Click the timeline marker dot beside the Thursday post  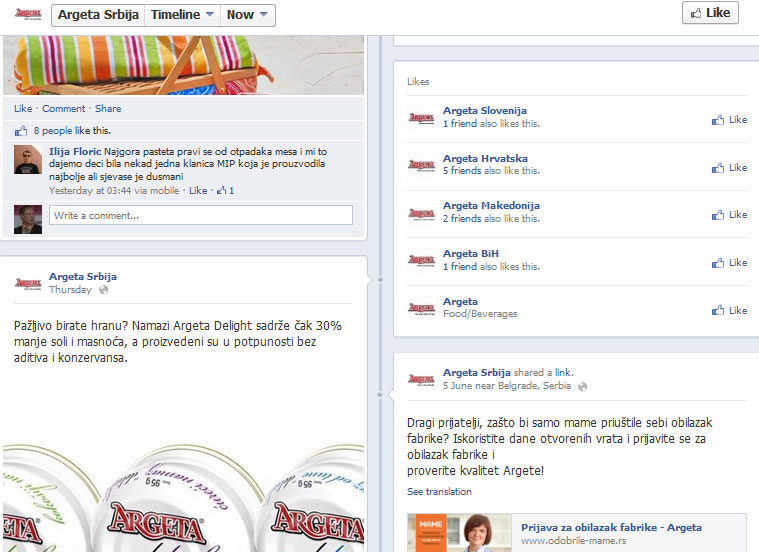pos(380,279)
